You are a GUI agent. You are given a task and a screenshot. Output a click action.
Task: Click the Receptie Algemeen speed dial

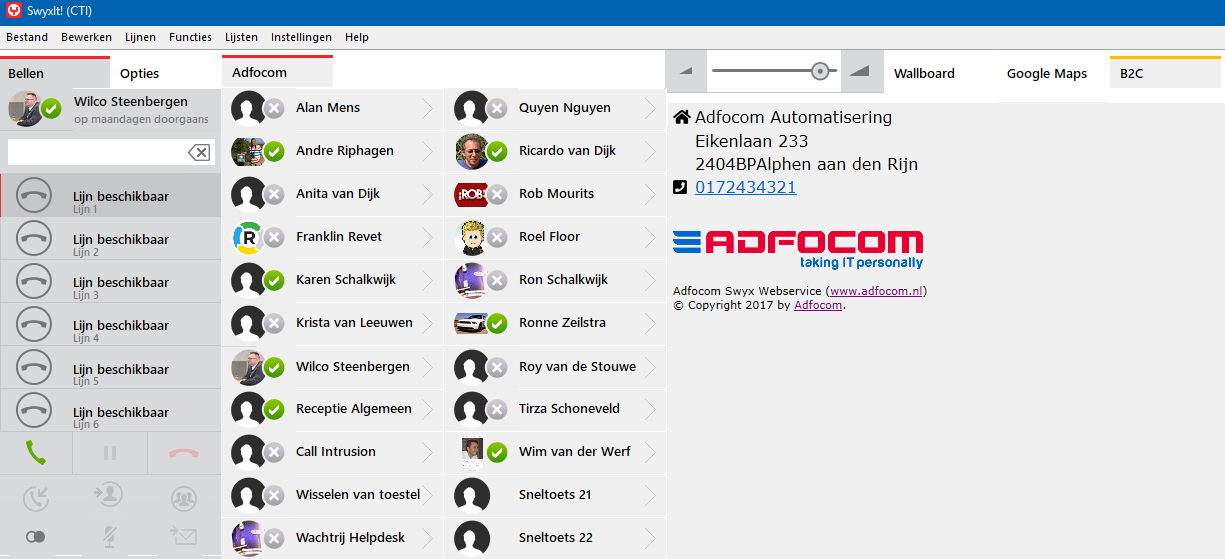[x=332, y=409]
